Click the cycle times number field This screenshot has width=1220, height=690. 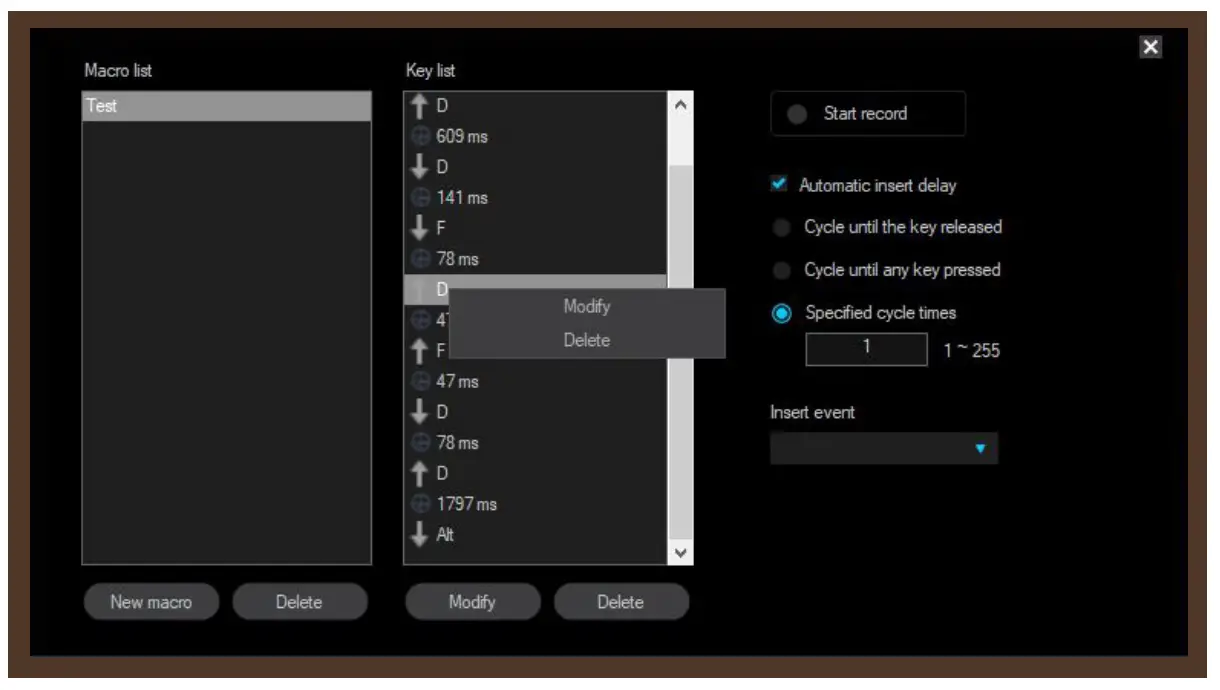[867, 349]
